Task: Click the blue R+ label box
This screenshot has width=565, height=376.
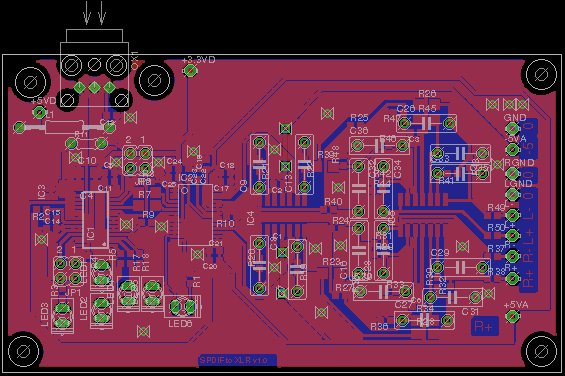Action: (x=485, y=326)
